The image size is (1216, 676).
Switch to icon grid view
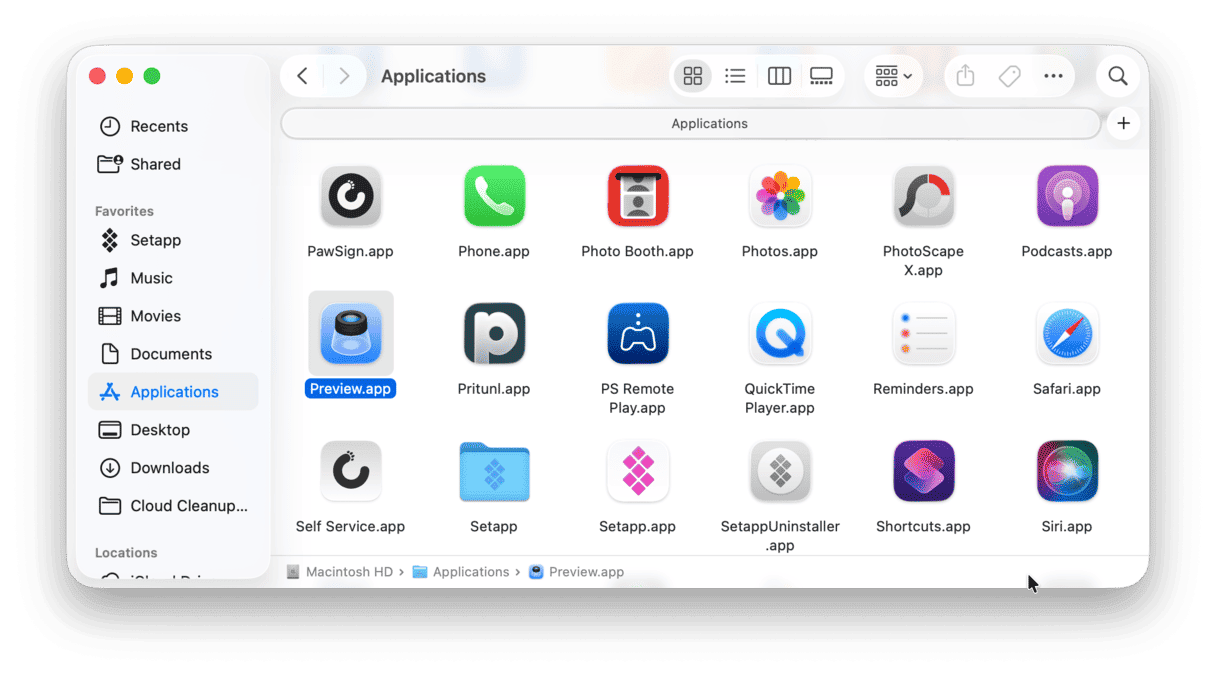[x=692, y=76]
